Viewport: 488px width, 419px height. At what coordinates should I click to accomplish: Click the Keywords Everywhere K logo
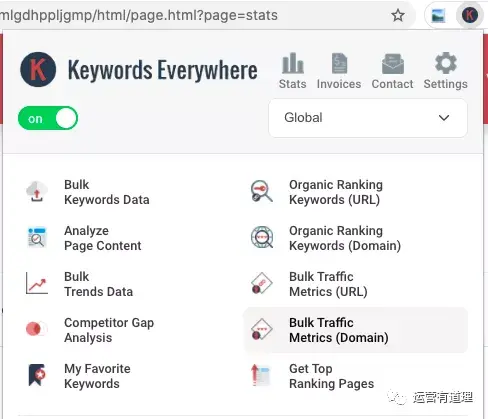tap(38, 69)
